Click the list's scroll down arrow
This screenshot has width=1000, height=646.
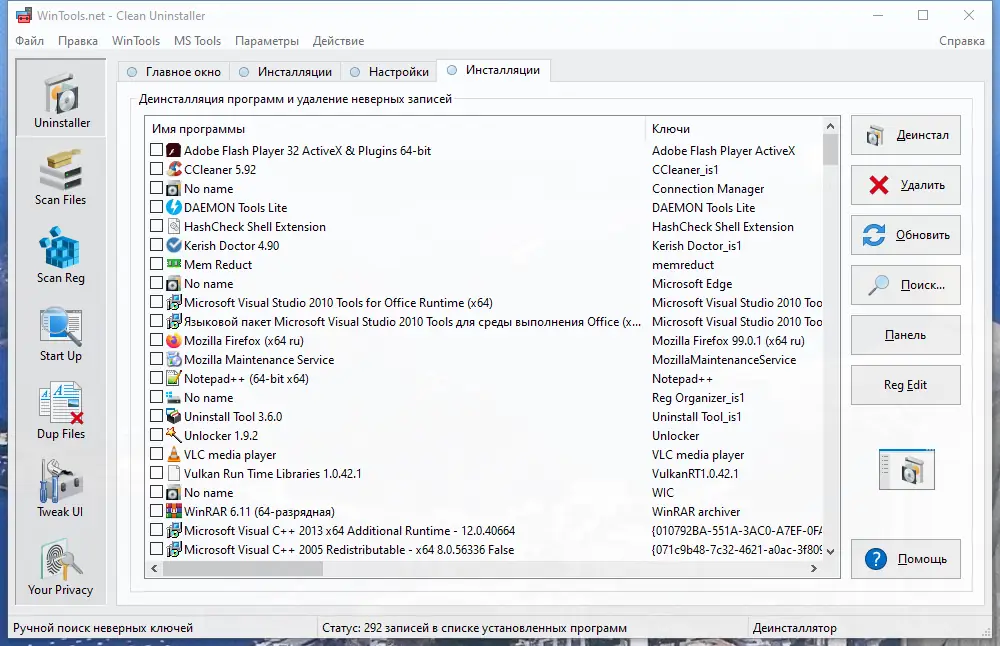(830, 552)
